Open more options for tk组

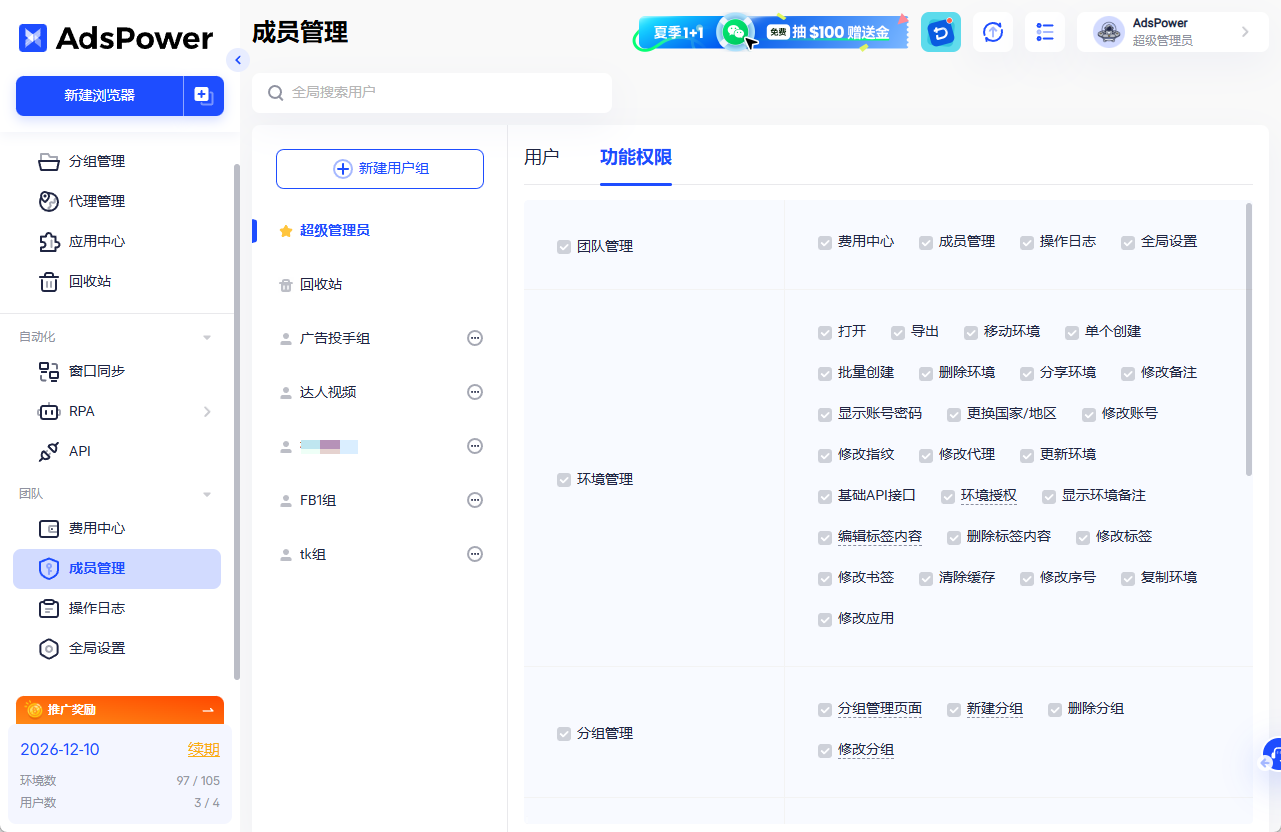(476, 554)
